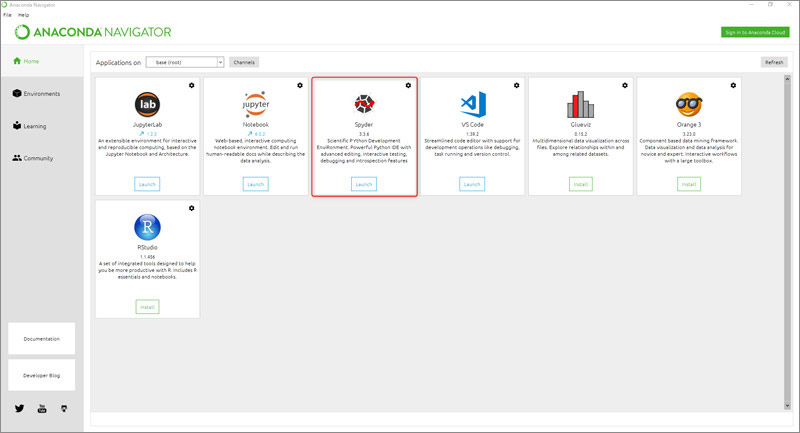The height and width of the screenshot is (433, 800).
Task: Open the File menu
Action: (7, 15)
